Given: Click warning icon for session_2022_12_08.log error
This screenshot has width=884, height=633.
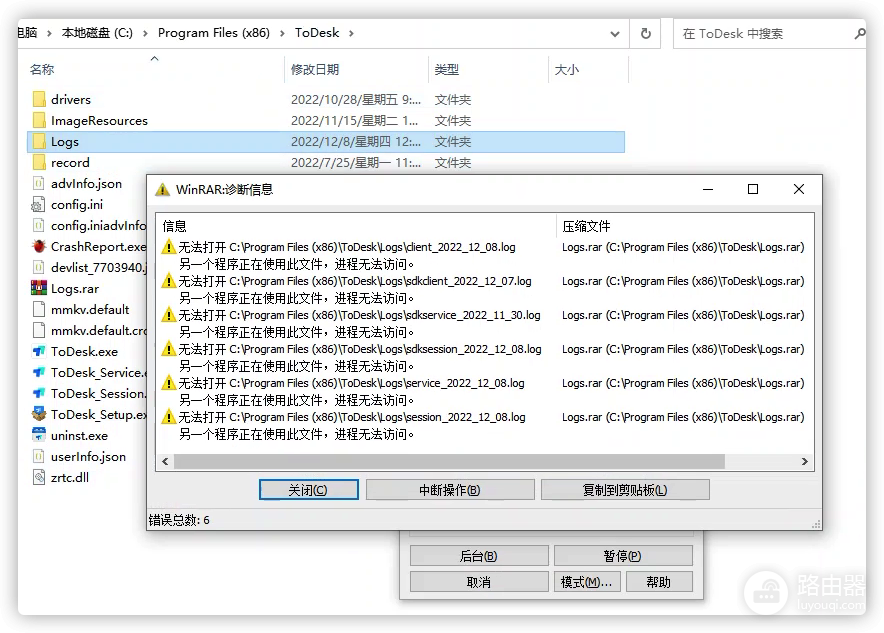Looking at the screenshot, I should pos(169,417).
